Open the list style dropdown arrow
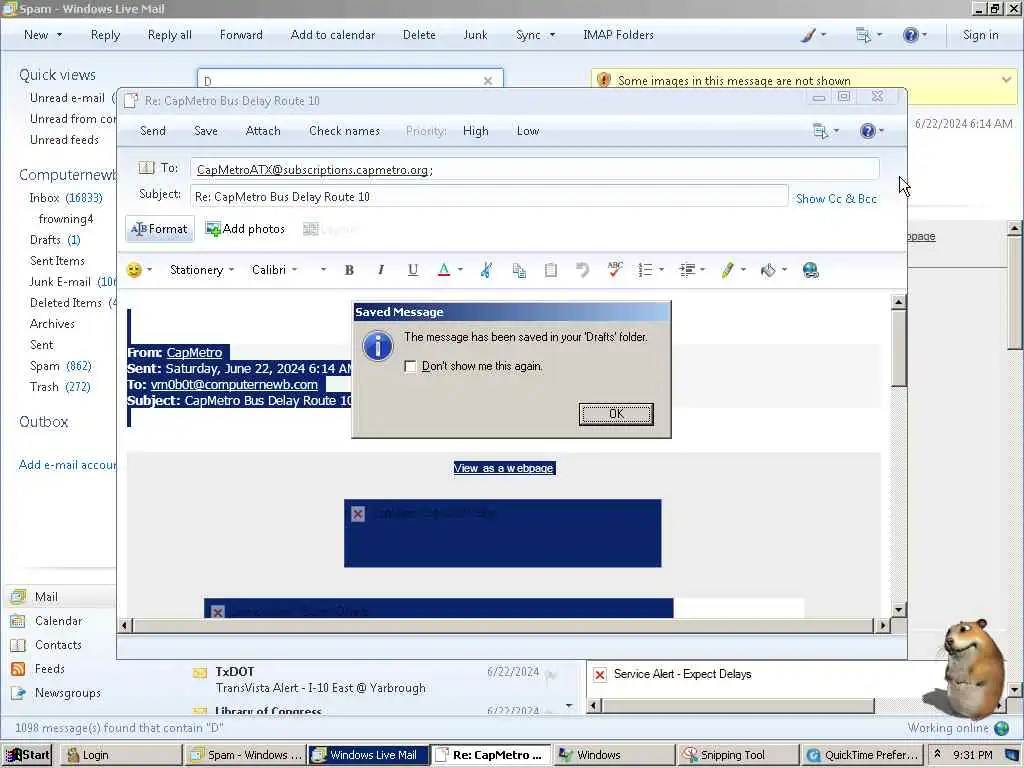Viewport: 1024px width, 768px height. tap(662, 270)
